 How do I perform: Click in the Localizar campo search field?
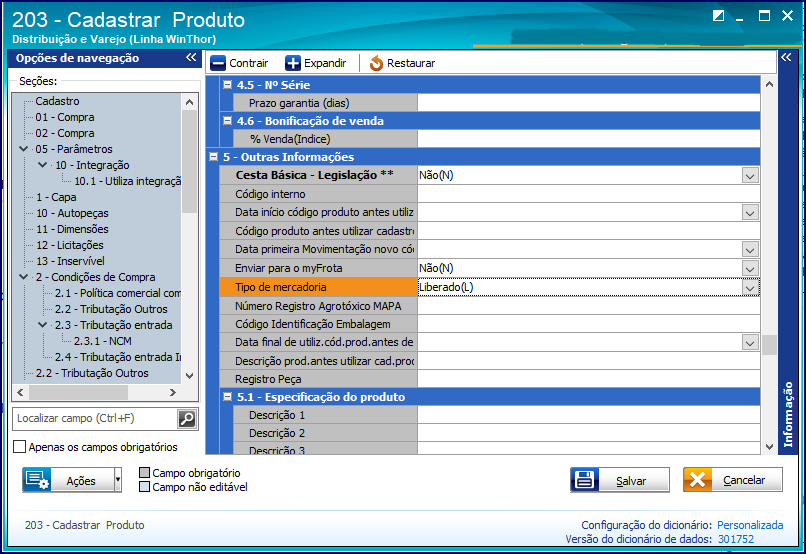coord(95,418)
